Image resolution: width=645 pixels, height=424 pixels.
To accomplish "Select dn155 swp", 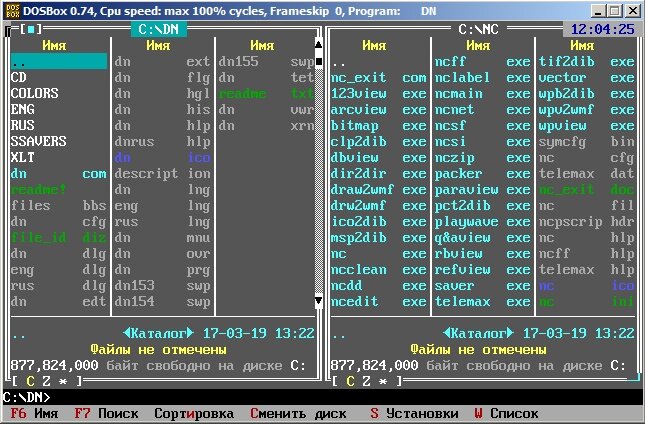I will (x=266, y=61).
